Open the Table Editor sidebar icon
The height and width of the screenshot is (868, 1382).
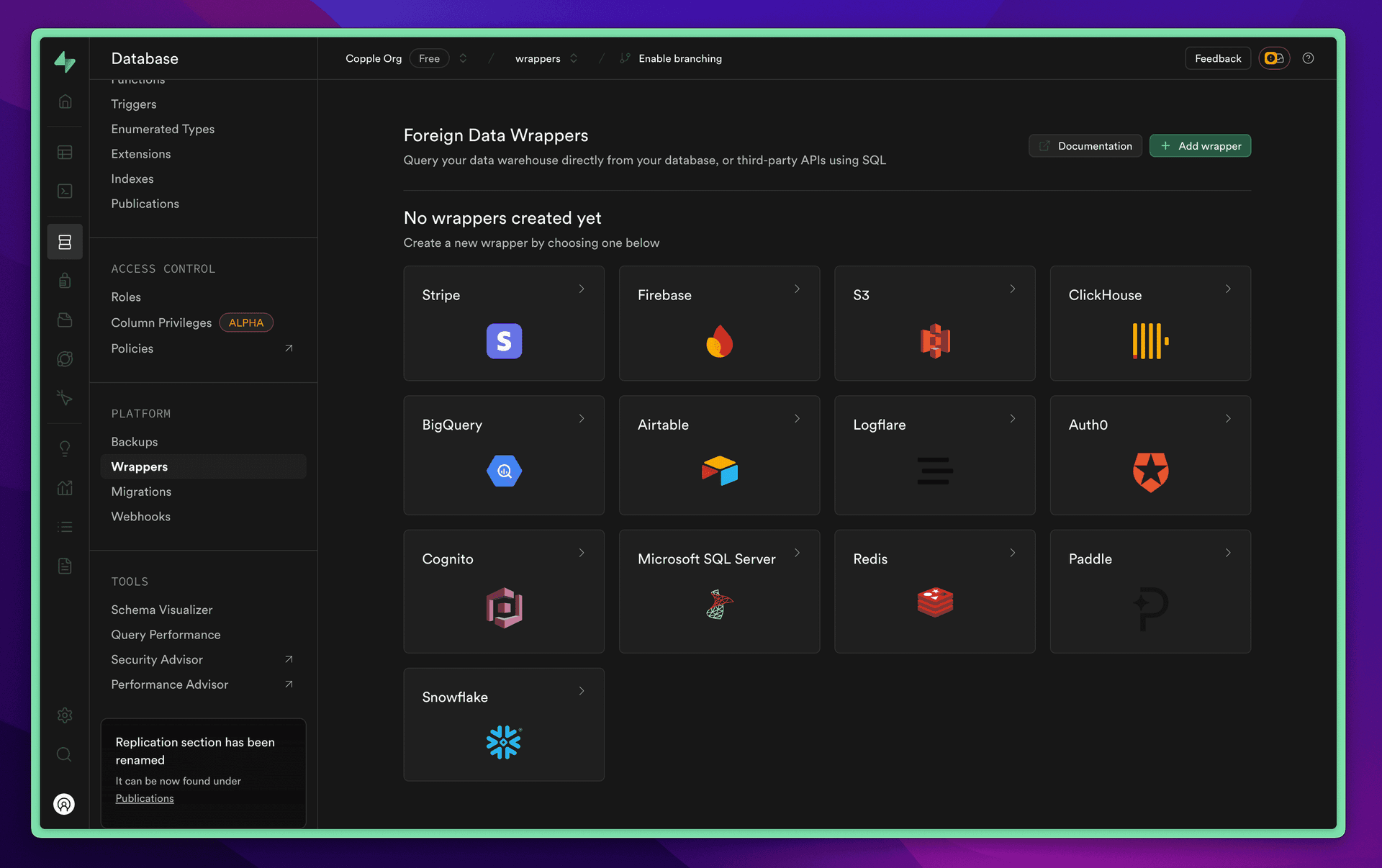click(x=65, y=153)
